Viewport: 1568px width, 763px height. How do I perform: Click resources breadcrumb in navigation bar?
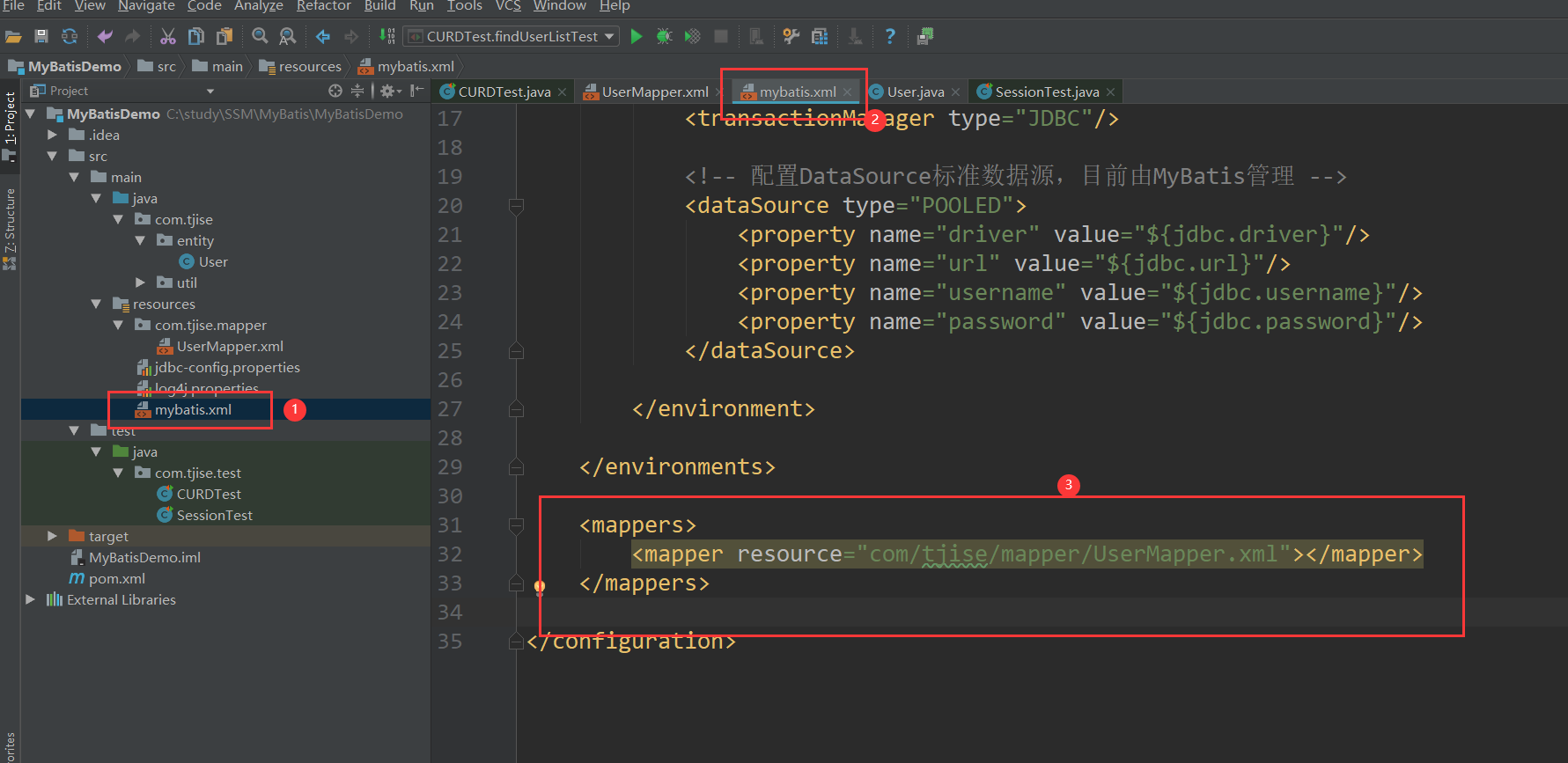point(300,66)
